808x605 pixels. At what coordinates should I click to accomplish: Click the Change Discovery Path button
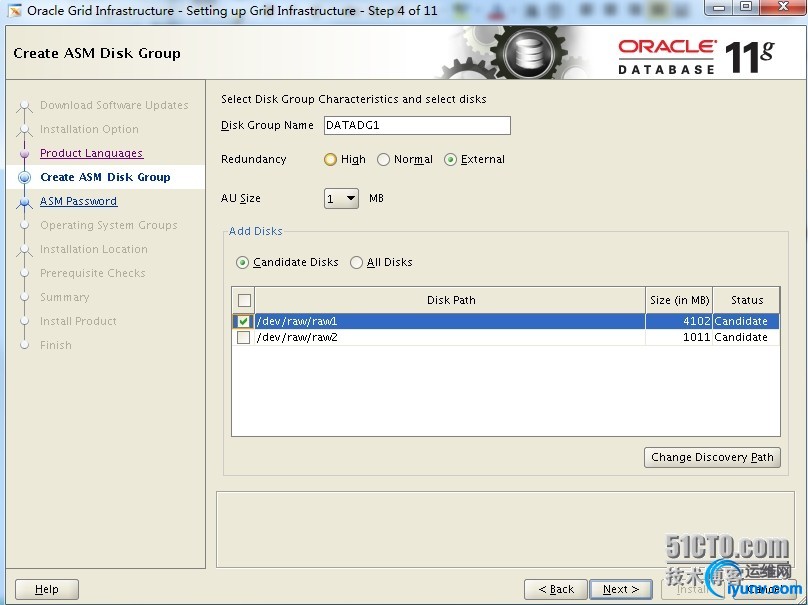pos(712,458)
